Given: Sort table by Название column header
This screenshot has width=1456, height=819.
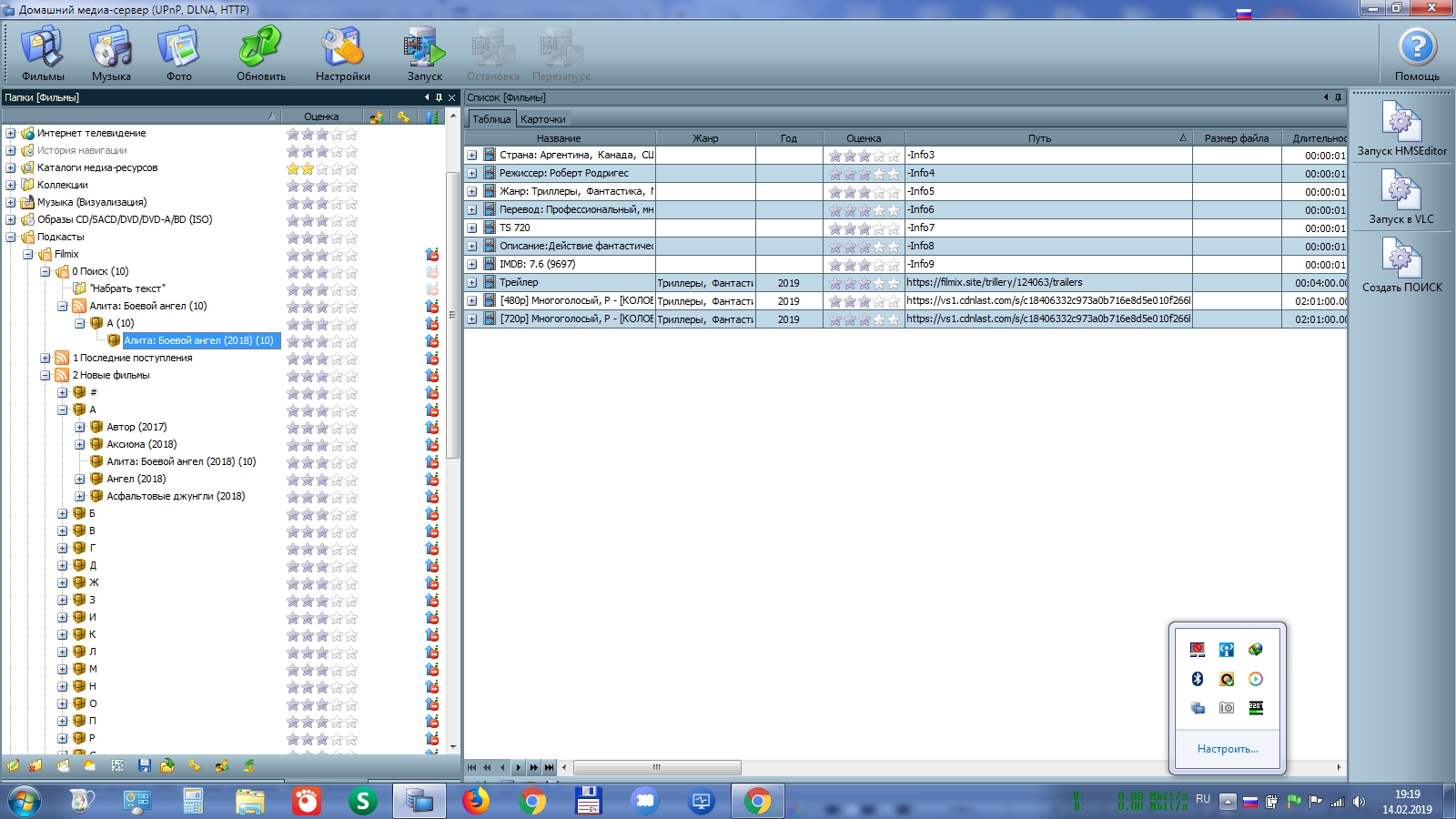Looking at the screenshot, I should pos(559,138).
